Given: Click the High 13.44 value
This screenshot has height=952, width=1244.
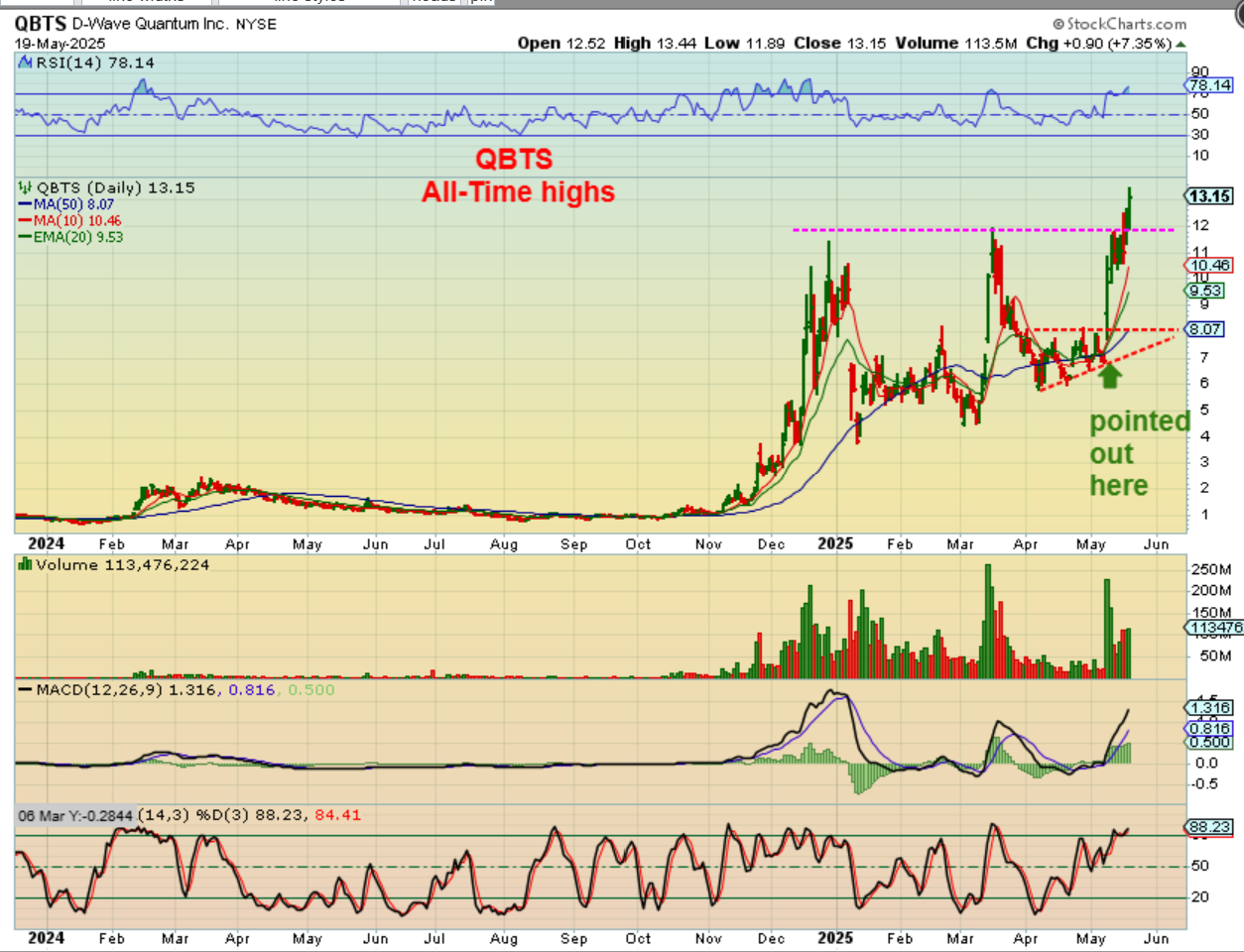Looking at the screenshot, I should coord(657,44).
